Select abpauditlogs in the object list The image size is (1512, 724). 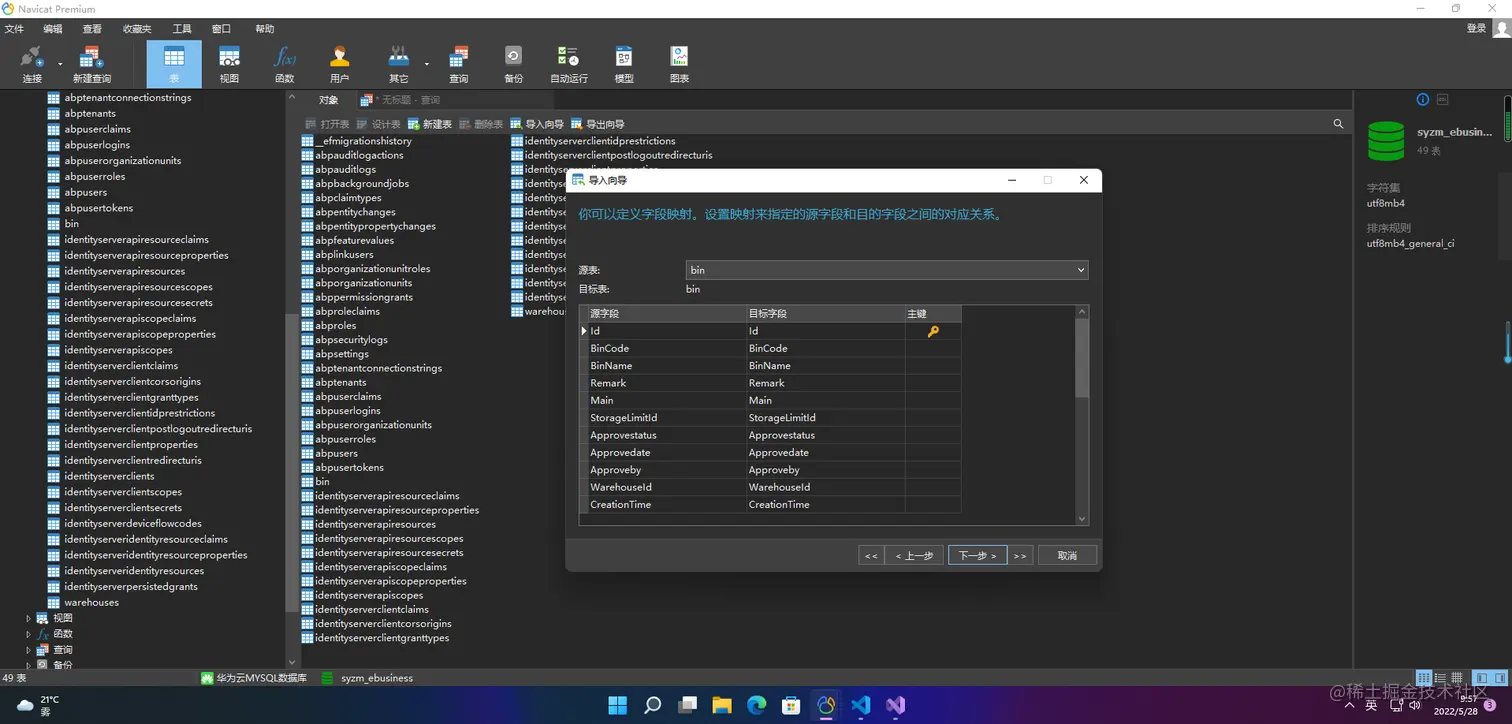[x=345, y=169]
